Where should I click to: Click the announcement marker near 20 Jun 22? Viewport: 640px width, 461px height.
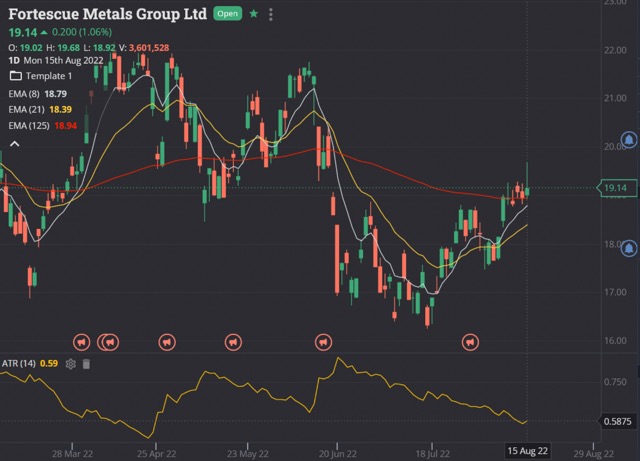coord(323,342)
